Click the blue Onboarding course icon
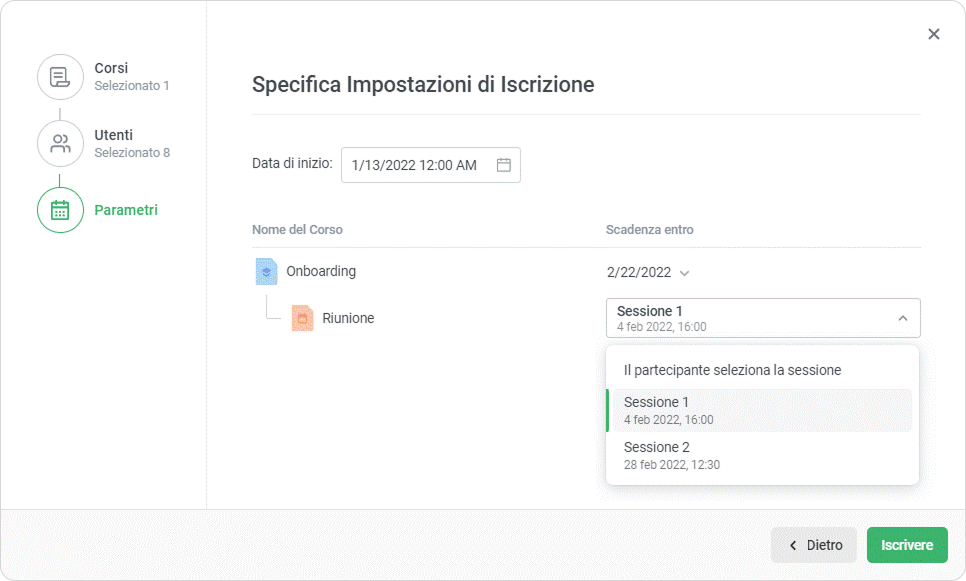The width and height of the screenshot is (966, 581). pyautogui.click(x=265, y=271)
